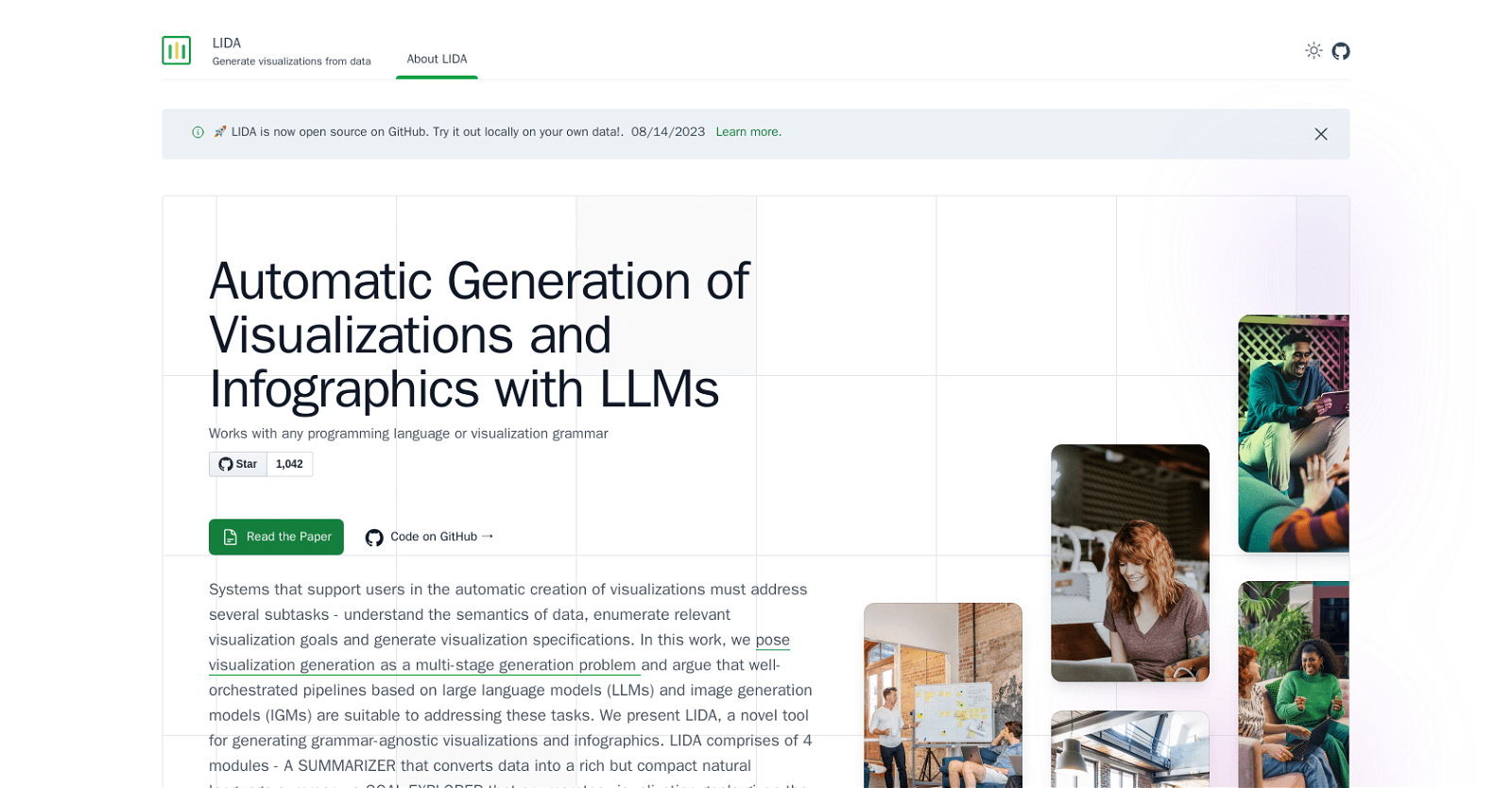Select the LIDA title in header
The width and height of the screenshot is (1512, 788).
227,43
